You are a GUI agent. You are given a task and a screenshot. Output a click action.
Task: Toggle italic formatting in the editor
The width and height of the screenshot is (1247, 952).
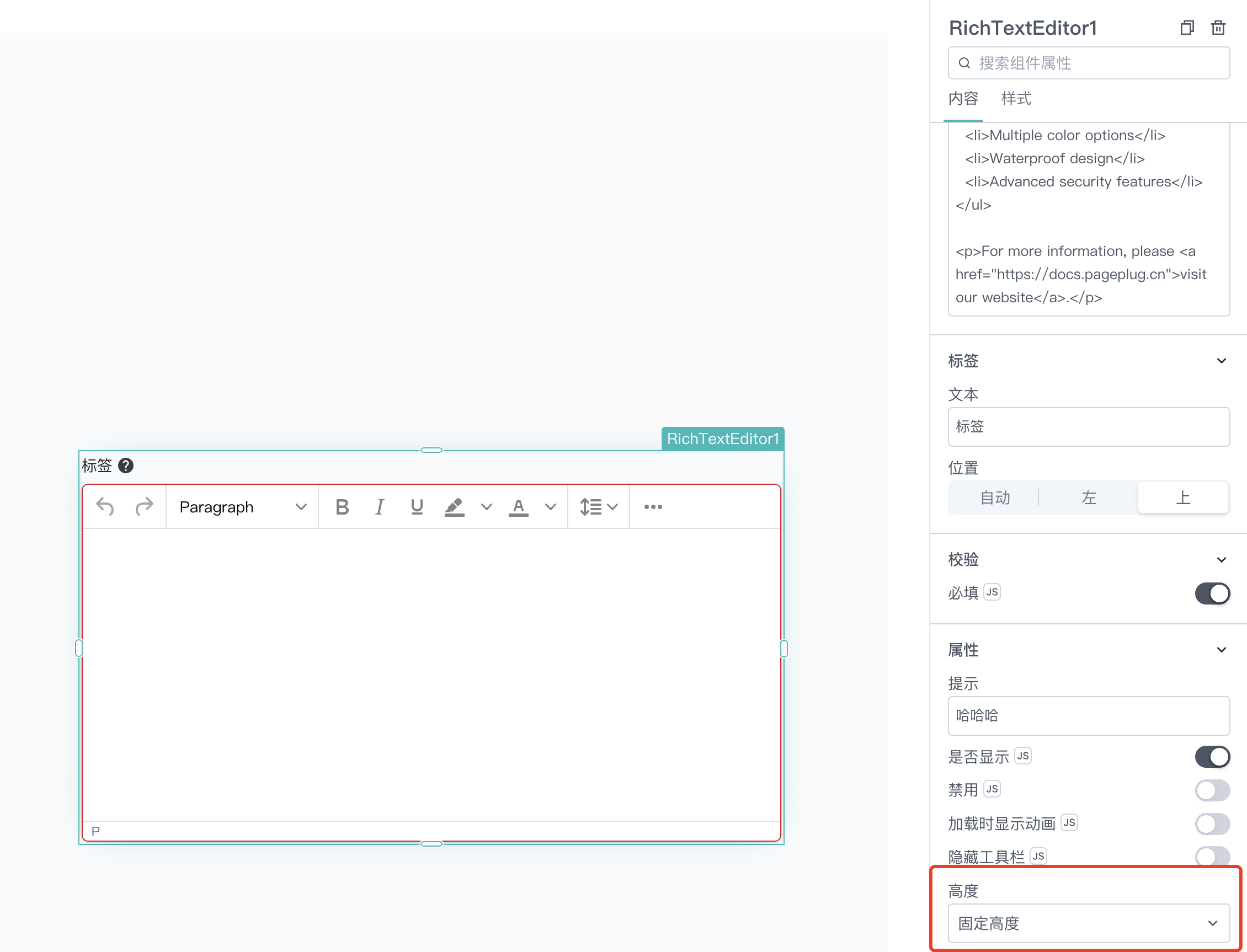coord(380,506)
